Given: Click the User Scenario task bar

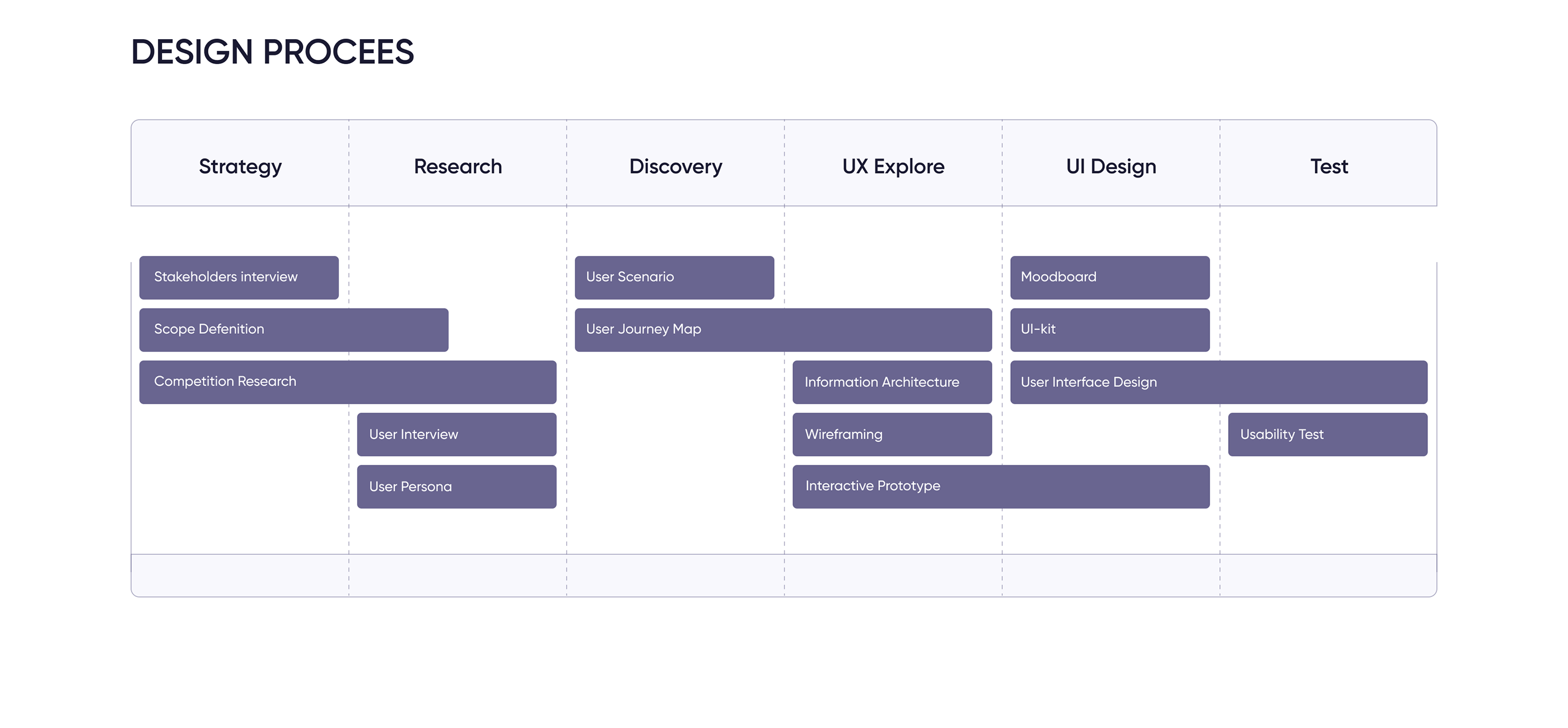Looking at the screenshot, I should pyautogui.click(x=674, y=278).
